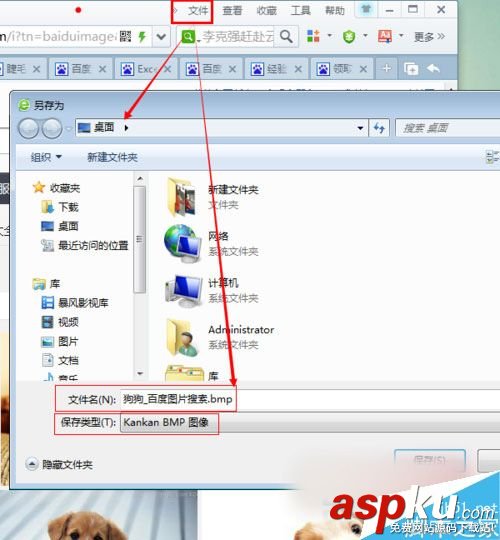Click the browser search input field

pos(238,36)
